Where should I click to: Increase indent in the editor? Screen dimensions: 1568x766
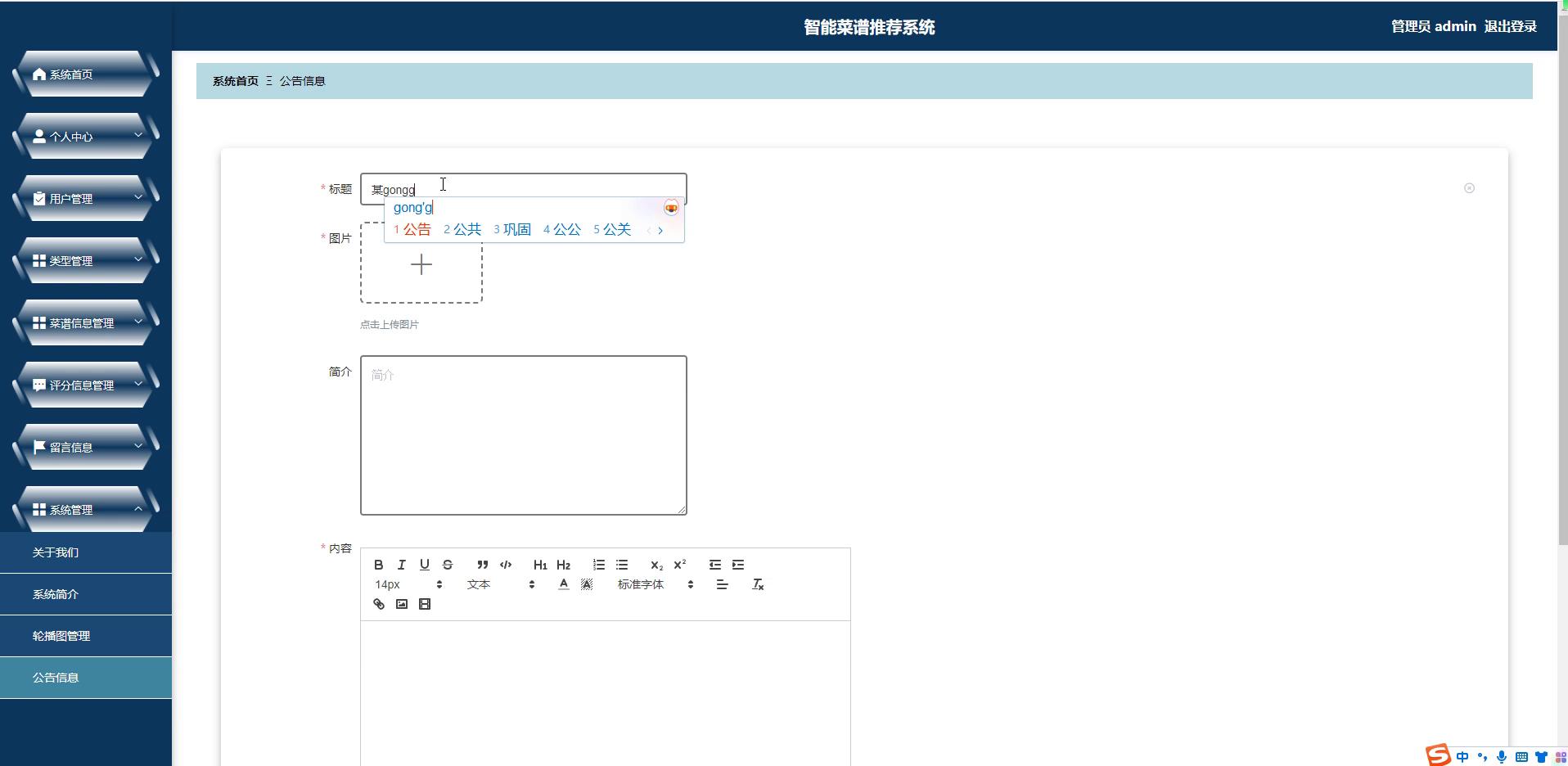(x=738, y=565)
